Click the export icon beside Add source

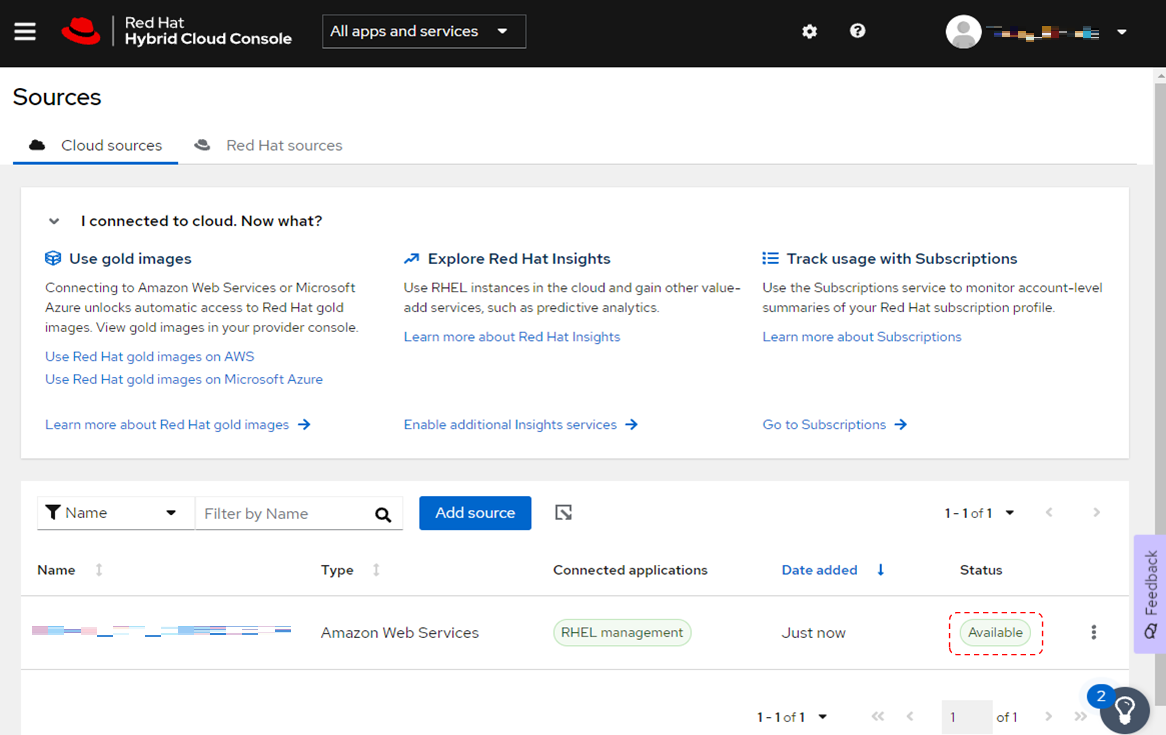click(x=564, y=513)
